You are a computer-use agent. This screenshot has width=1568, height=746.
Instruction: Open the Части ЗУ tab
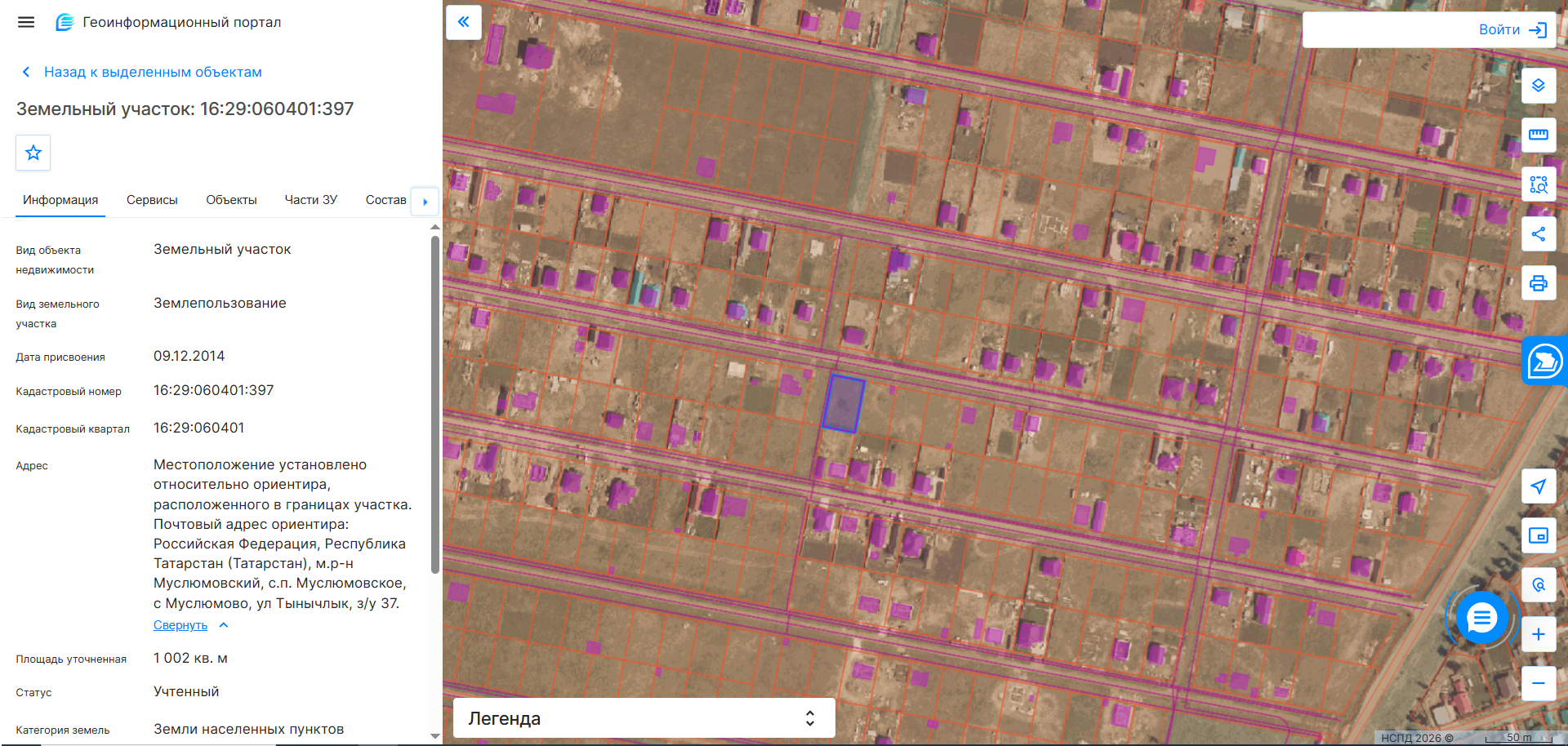pyautogui.click(x=311, y=200)
